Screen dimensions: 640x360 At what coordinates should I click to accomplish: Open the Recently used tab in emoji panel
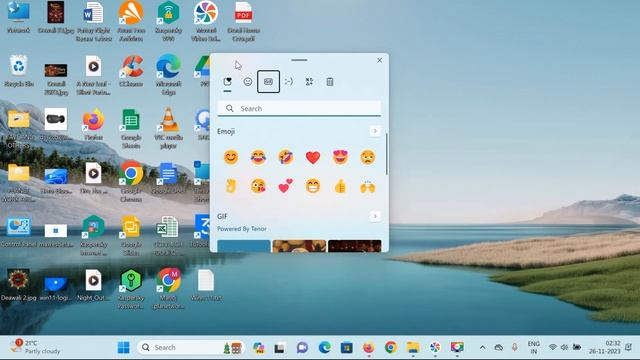228,82
